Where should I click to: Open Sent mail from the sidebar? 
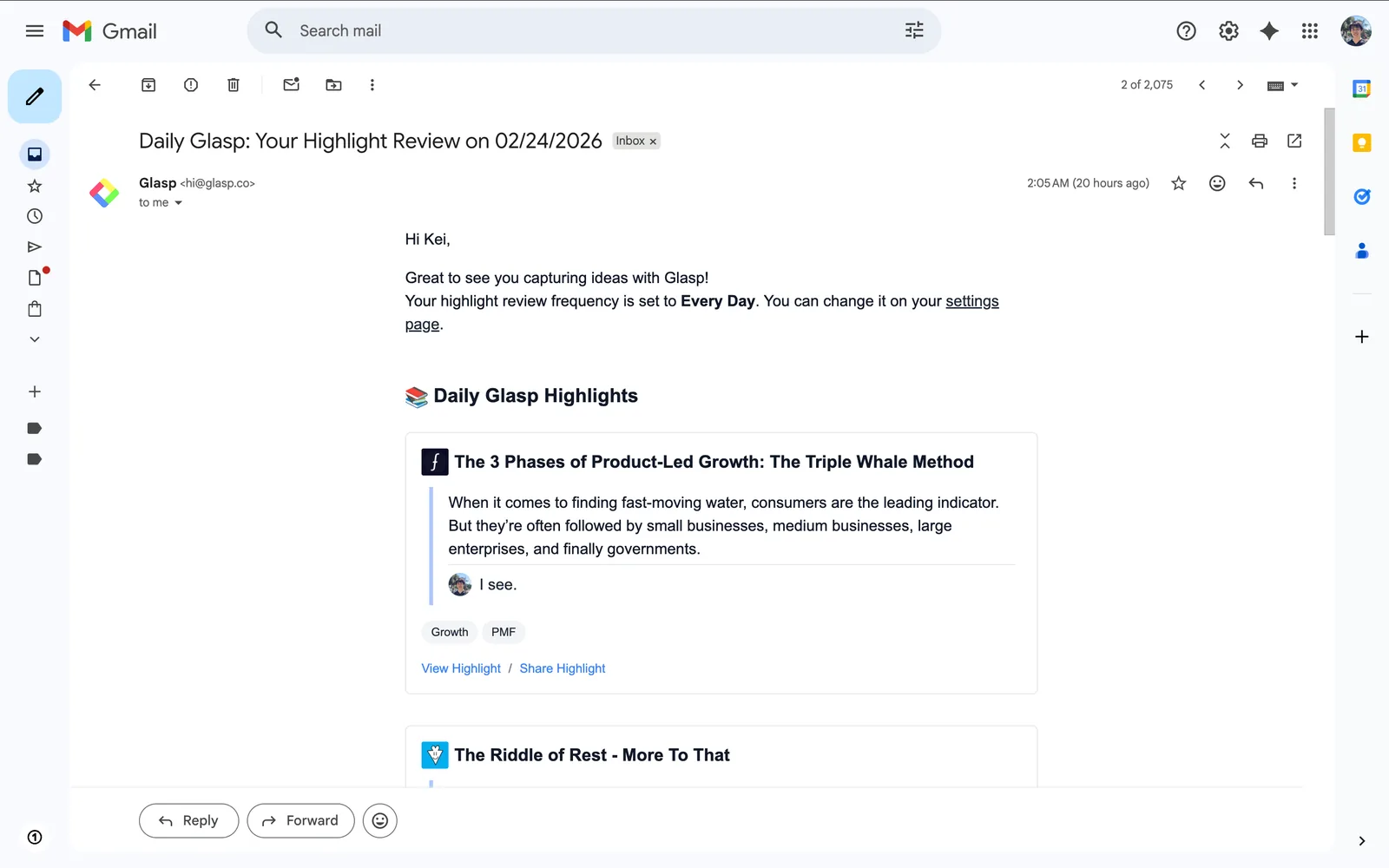pos(35,247)
